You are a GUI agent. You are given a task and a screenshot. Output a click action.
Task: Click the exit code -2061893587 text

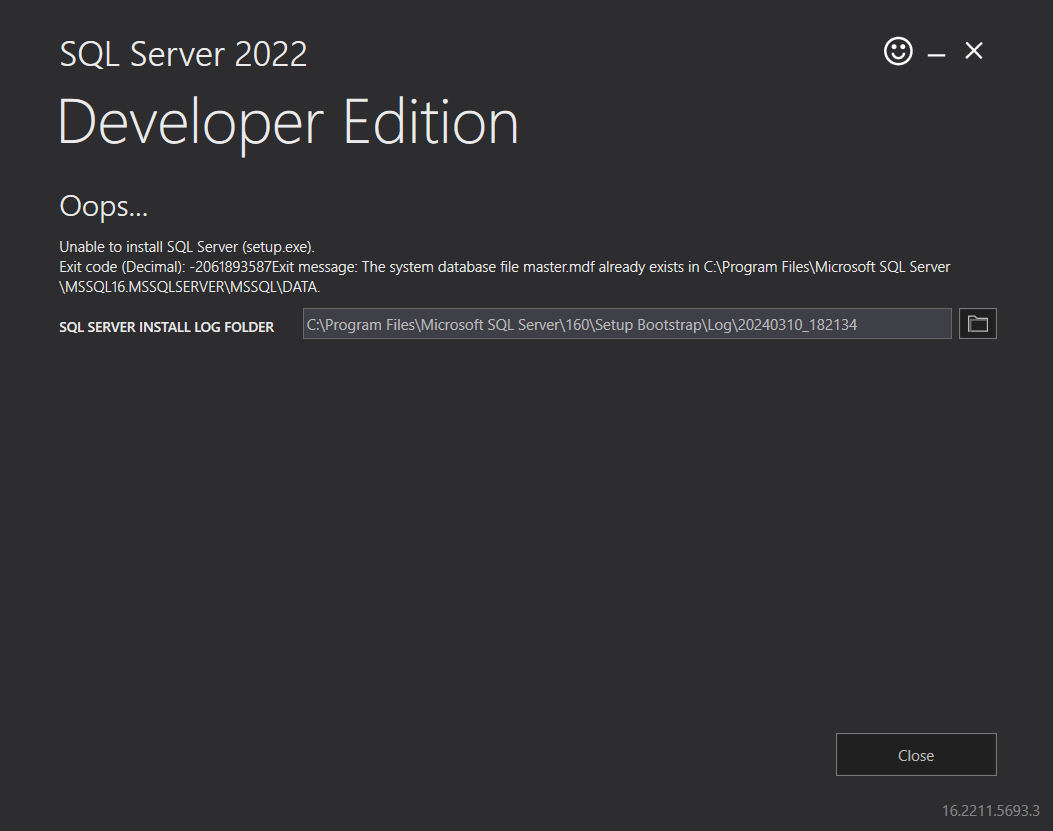tap(214, 266)
